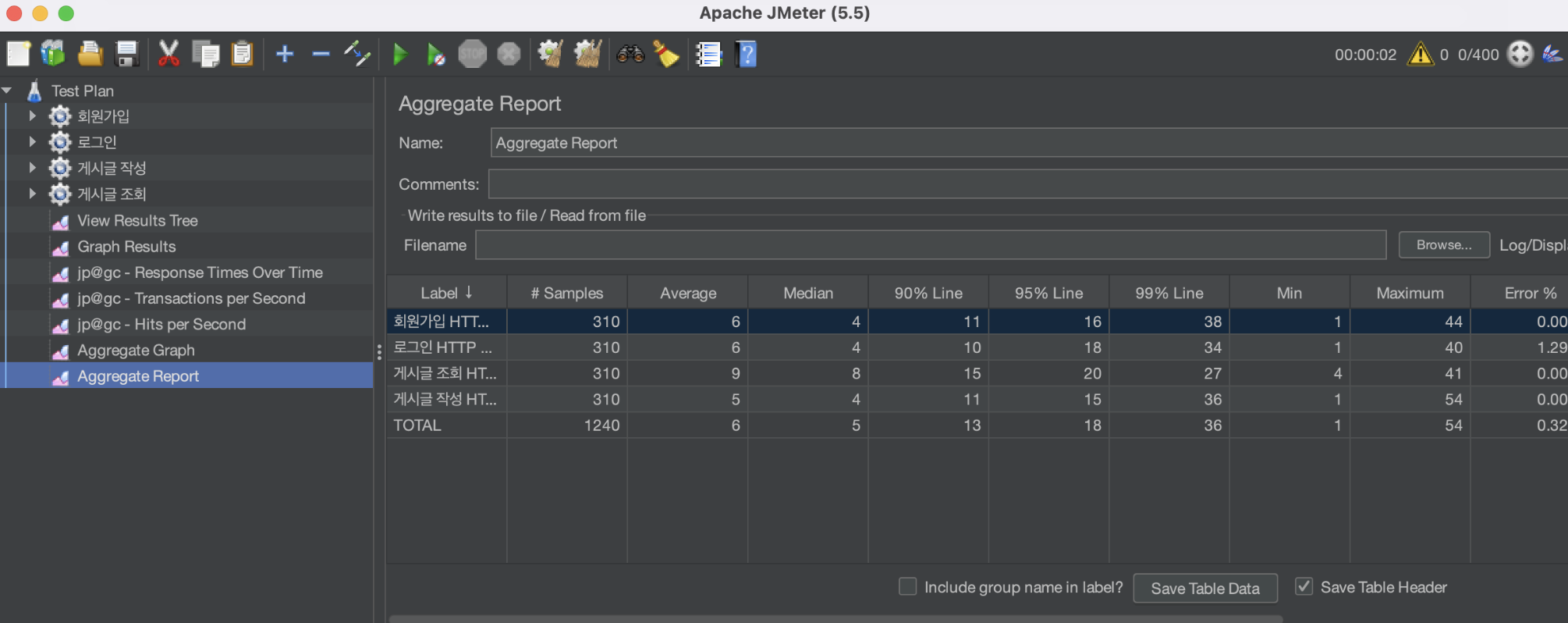The height and width of the screenshot is (623, 1568).
Task: Expand the 로그인 thread group
Action: coord(32,141)
